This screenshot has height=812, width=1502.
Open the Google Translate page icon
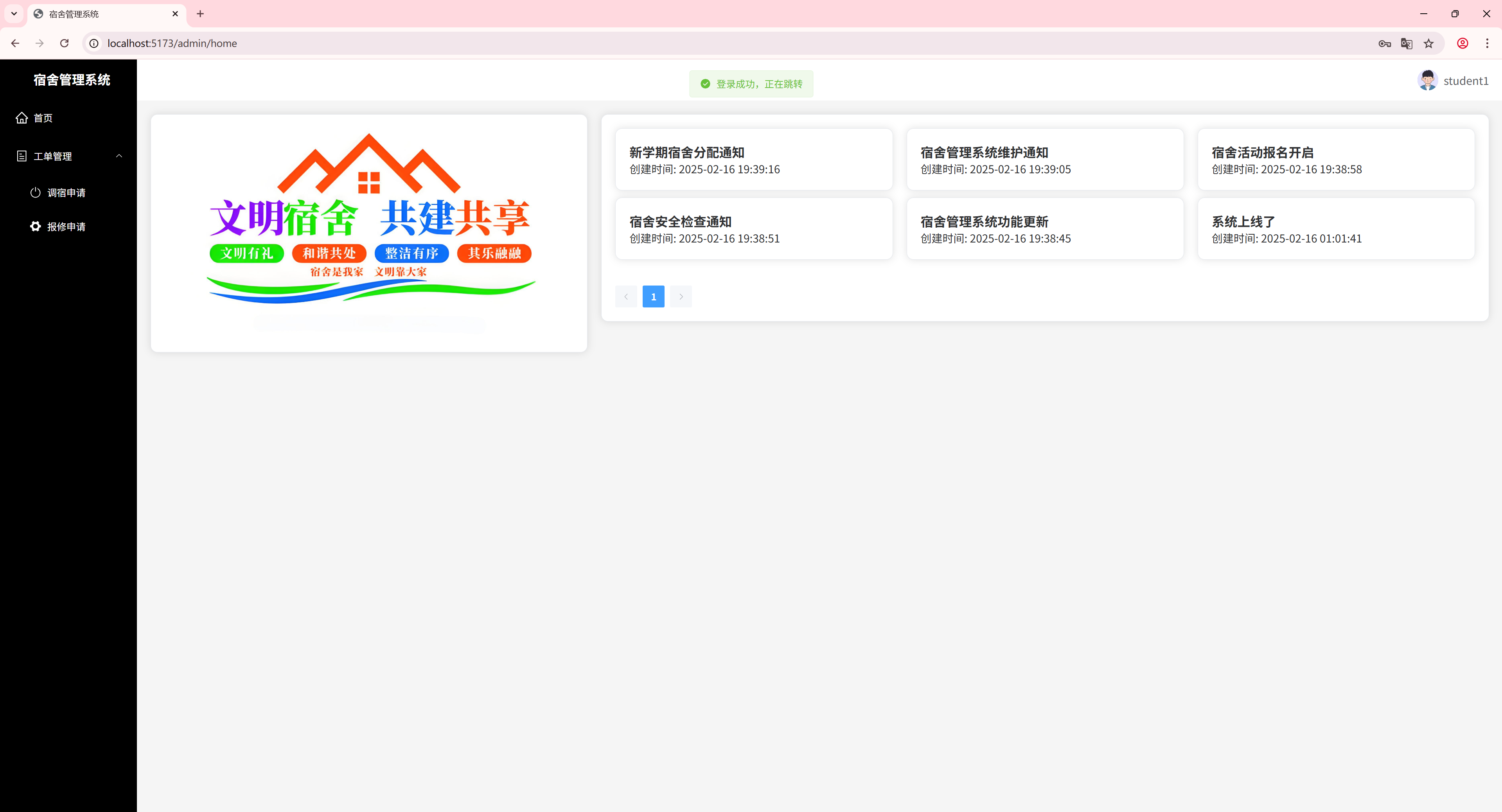click(1406, 44)
